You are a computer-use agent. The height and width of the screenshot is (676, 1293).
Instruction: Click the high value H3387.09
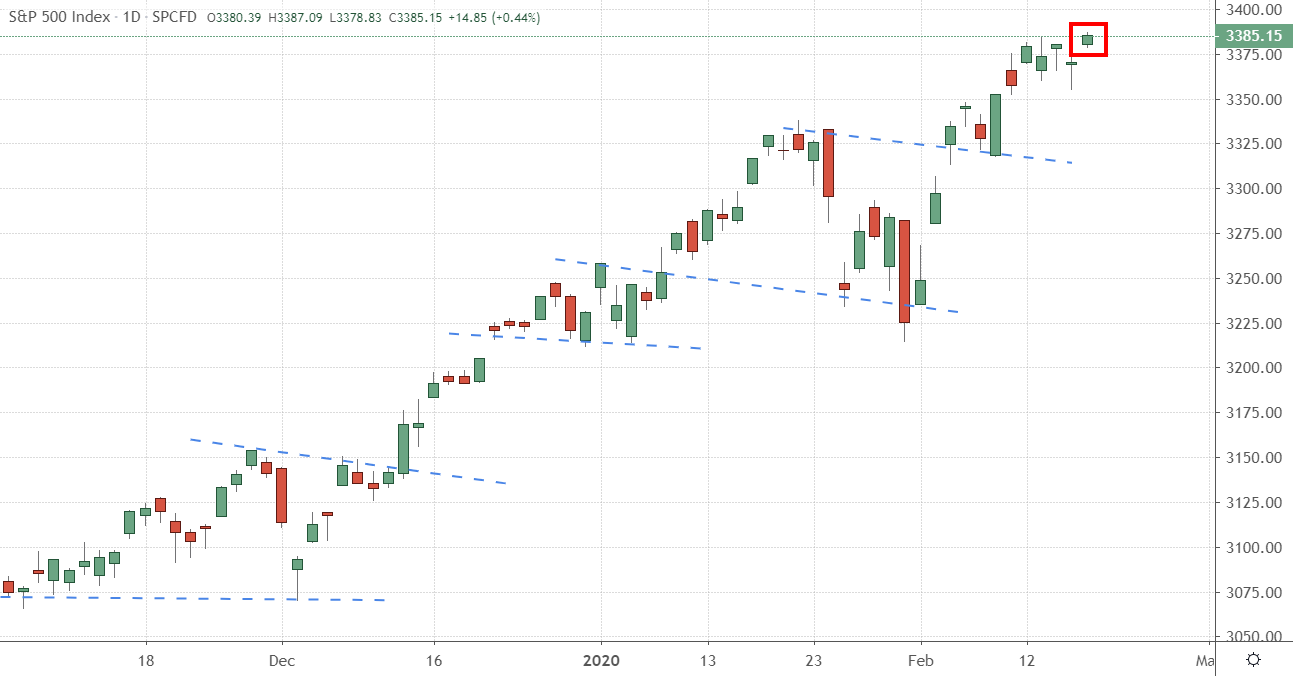[x=295, y=18]
